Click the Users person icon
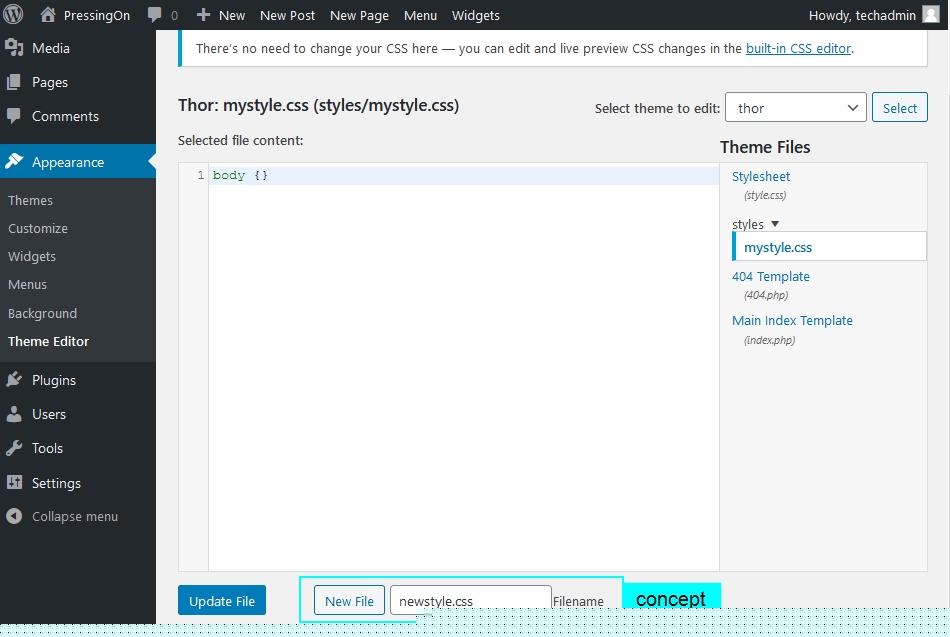The width and height of the screenshot is (950, 637). [14, 414]
